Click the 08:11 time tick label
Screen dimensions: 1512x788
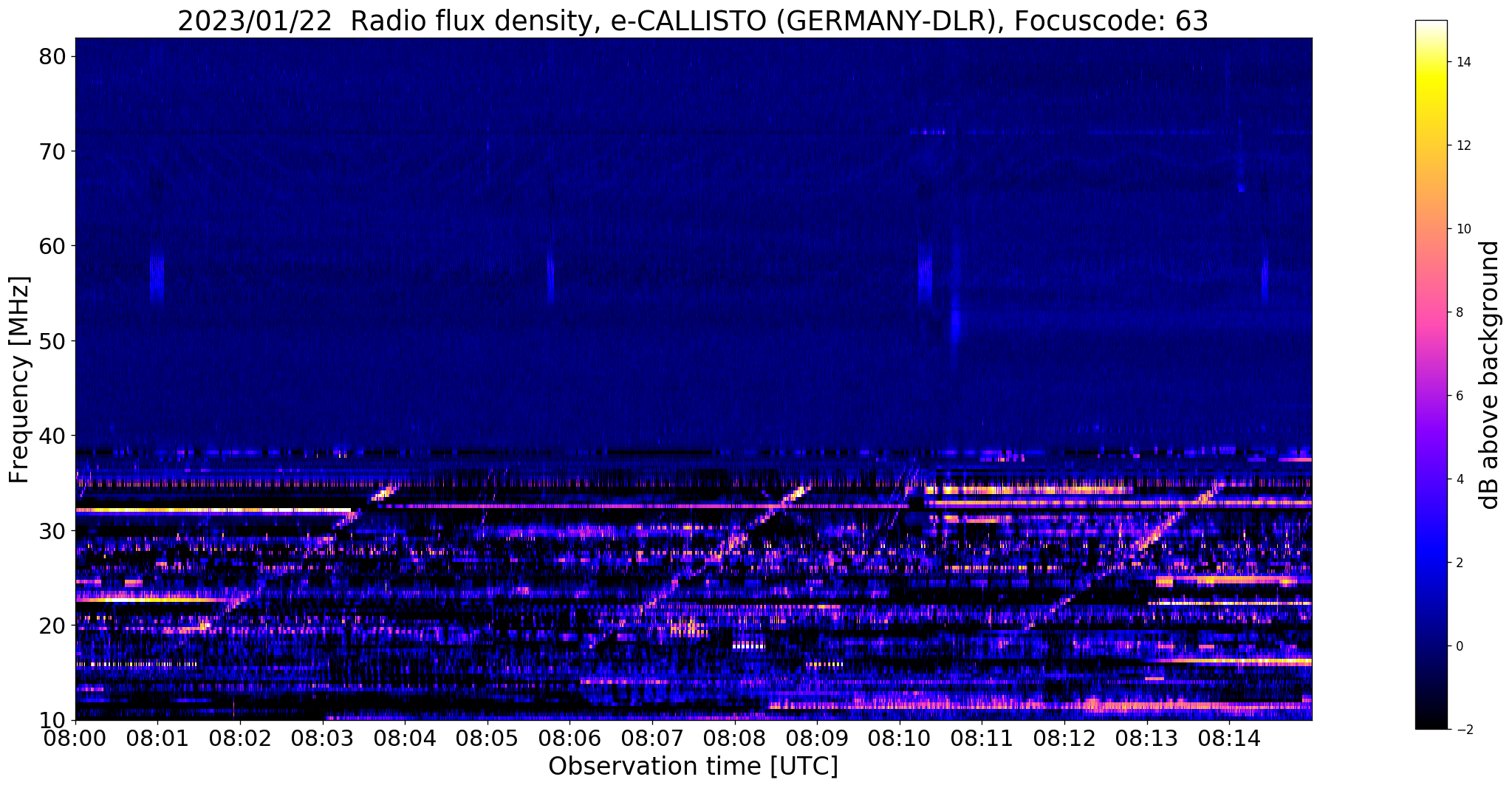pos(982,737)
